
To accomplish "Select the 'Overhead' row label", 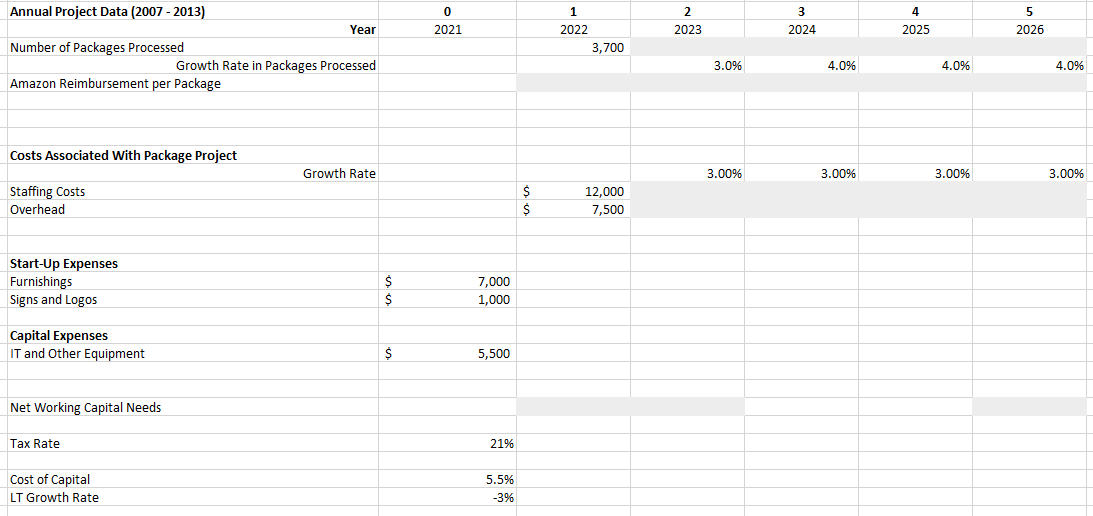I will click(37, 209).
